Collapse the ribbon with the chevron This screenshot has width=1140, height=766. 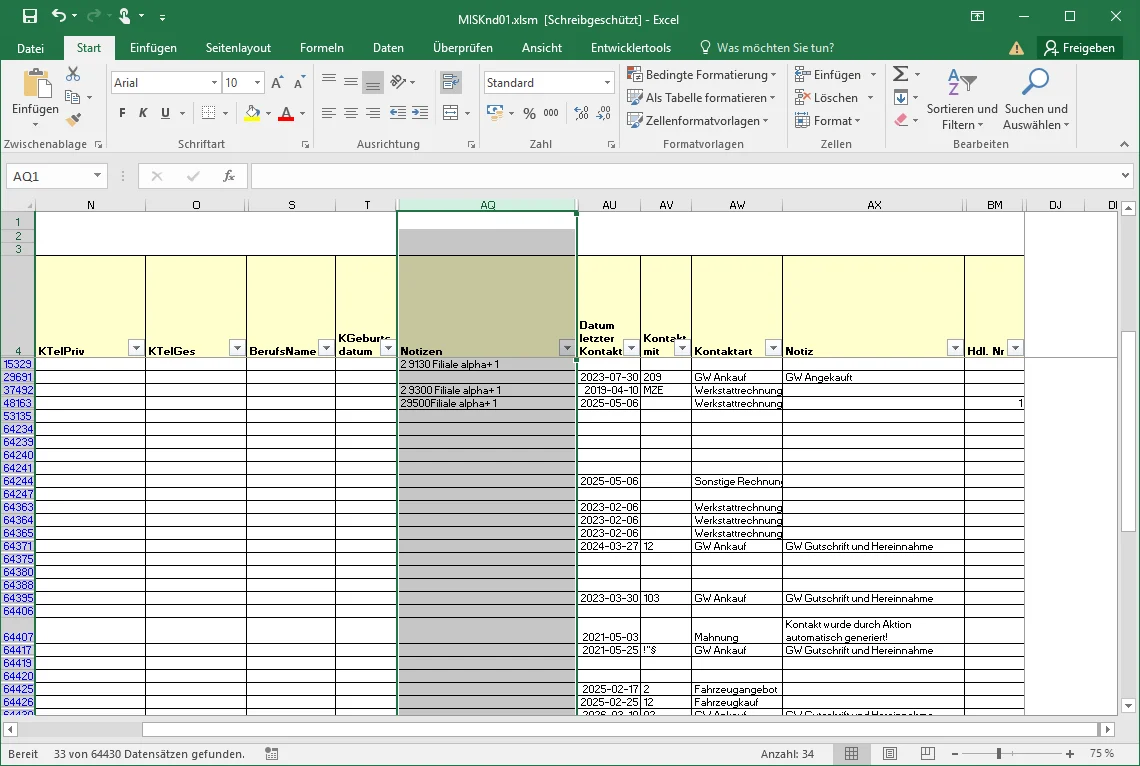pyautogui.click(x=1124, y=144)
